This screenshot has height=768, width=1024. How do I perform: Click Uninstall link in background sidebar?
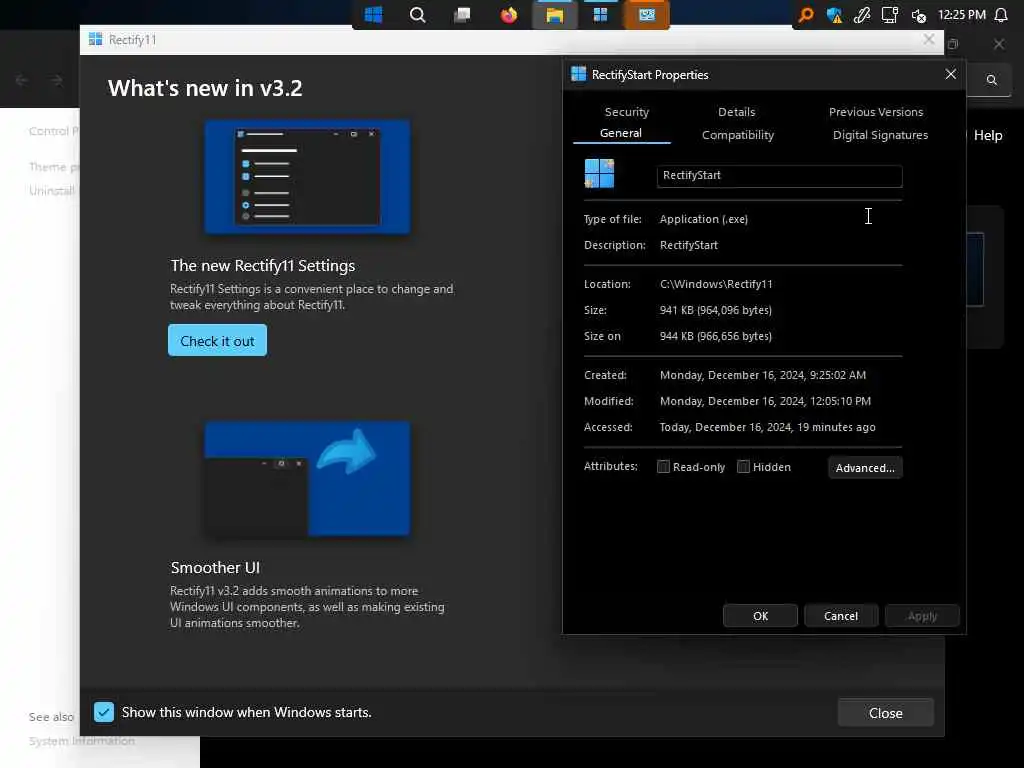click(52, 191)
